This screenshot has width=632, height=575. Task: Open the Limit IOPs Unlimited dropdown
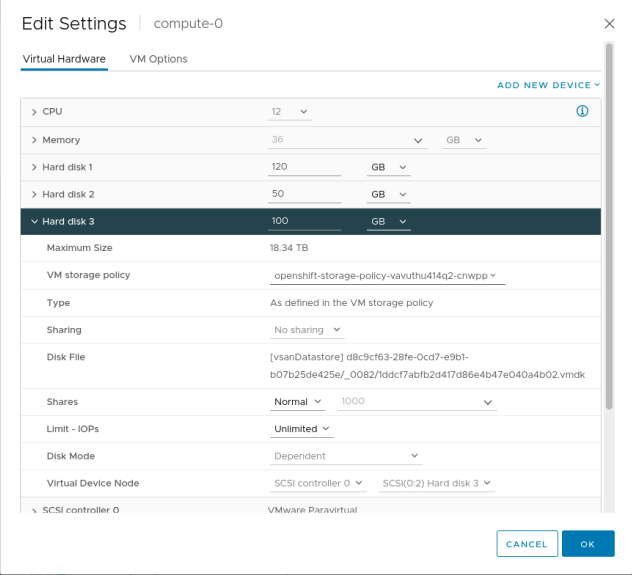303,429
